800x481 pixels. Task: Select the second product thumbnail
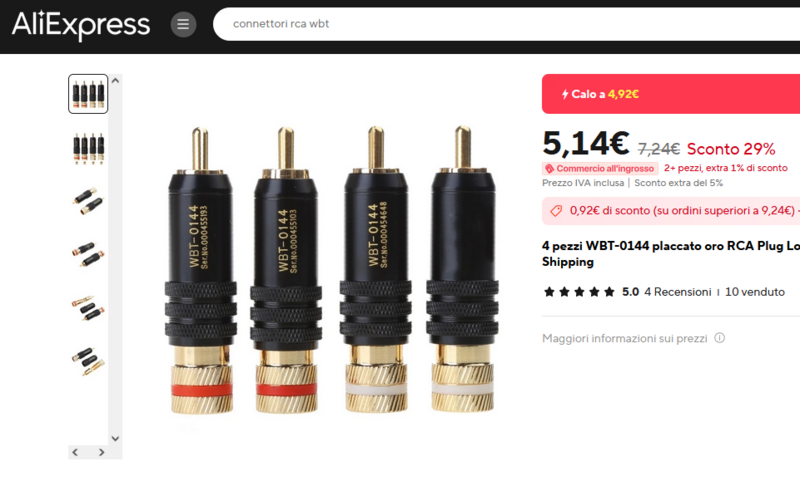click(x=88, y=148)
